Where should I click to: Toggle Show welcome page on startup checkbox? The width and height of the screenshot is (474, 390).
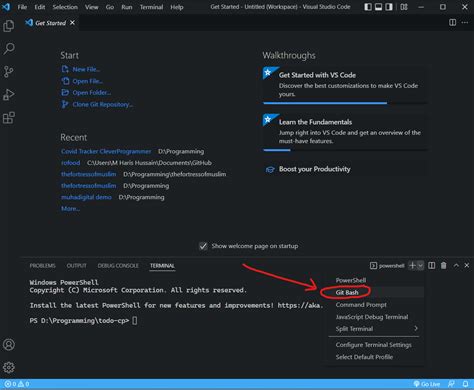pos(203,246)
